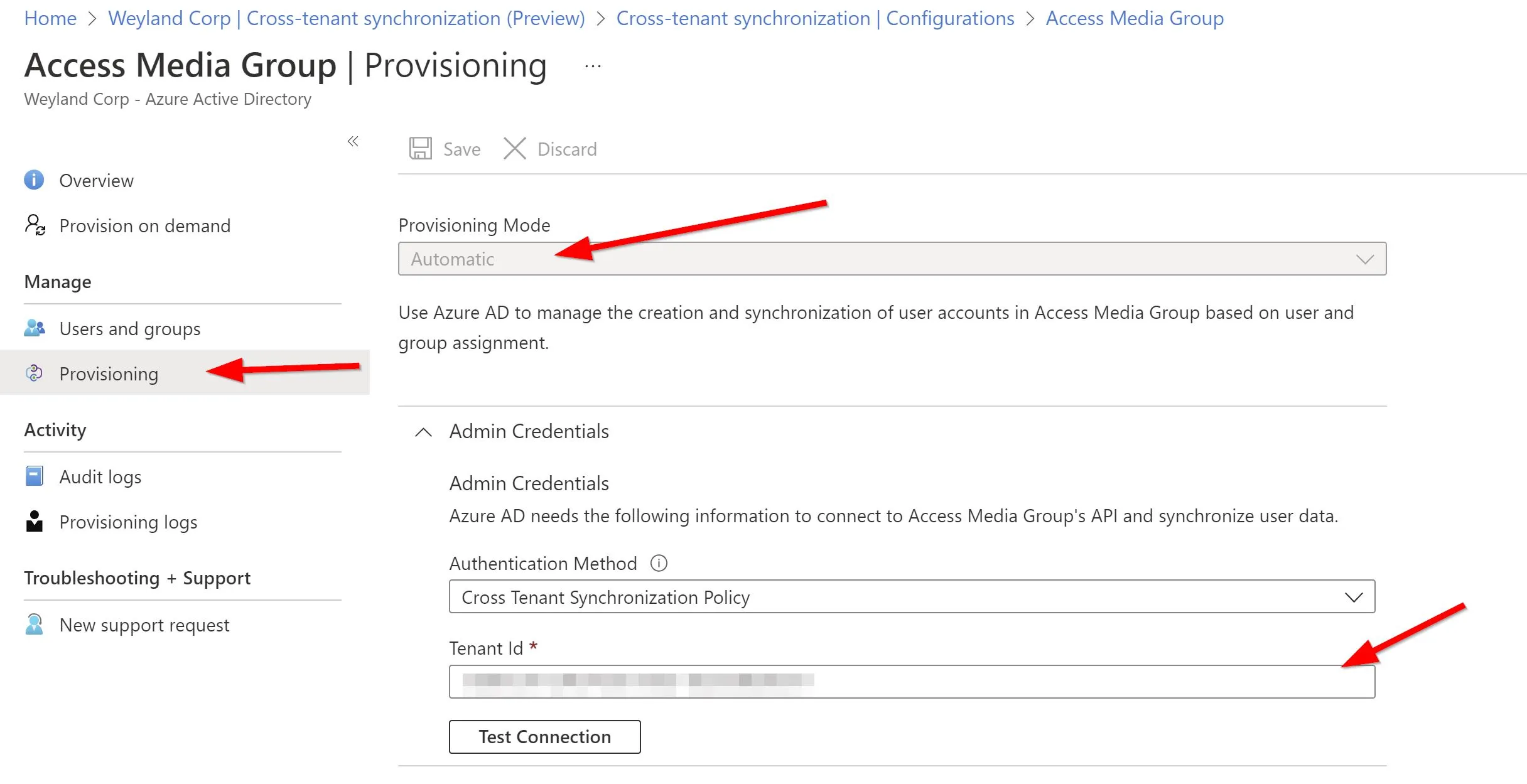Open the Authentication Method dropdown
This screenshot has width=1527, height=784.
click(912, 596)
